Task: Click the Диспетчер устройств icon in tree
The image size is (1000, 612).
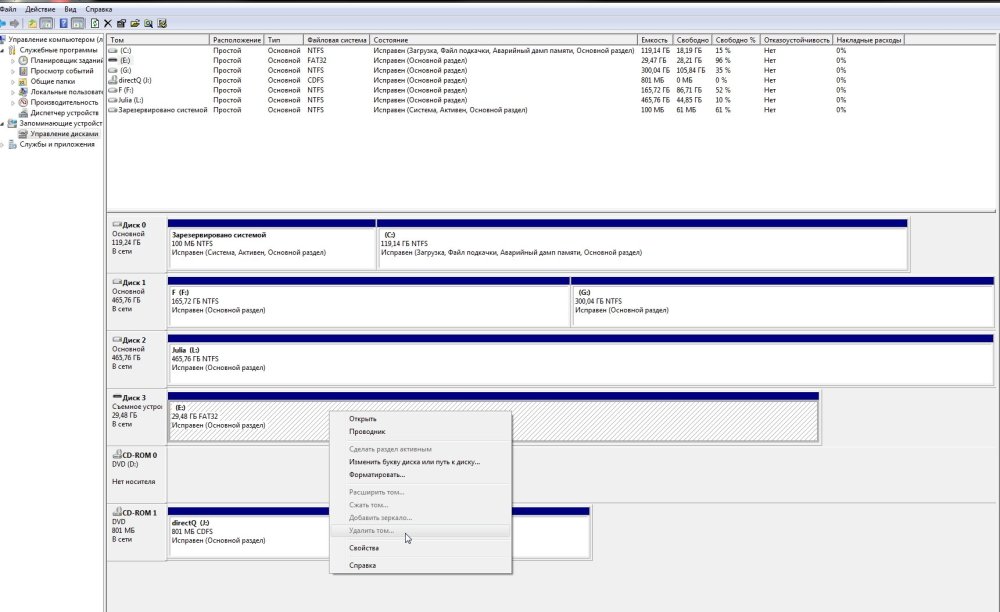Action: (x=25, y=113)
